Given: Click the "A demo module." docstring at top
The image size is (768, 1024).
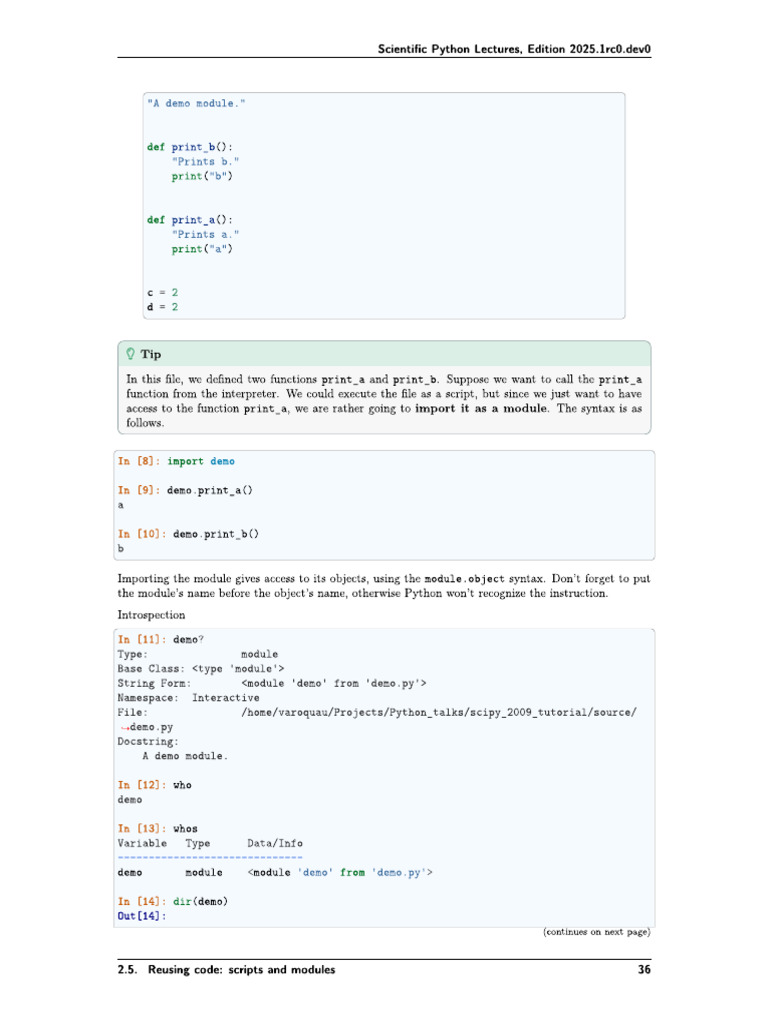Looking at the screenshot, I should (x=196, y=103).
